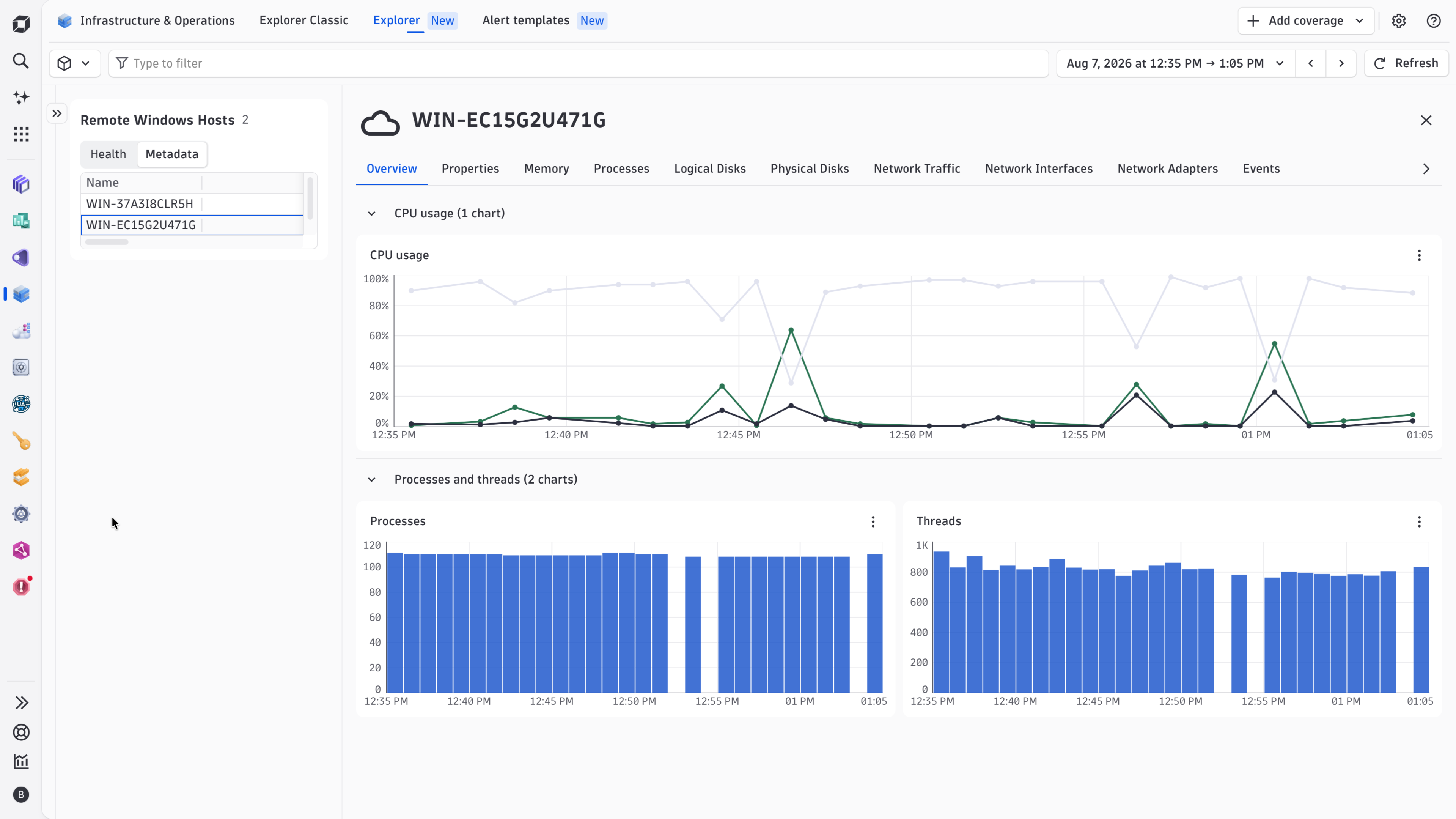Open the Physical Disks tab
This screenshot has height=819, width=1456.
click(810, 169)
